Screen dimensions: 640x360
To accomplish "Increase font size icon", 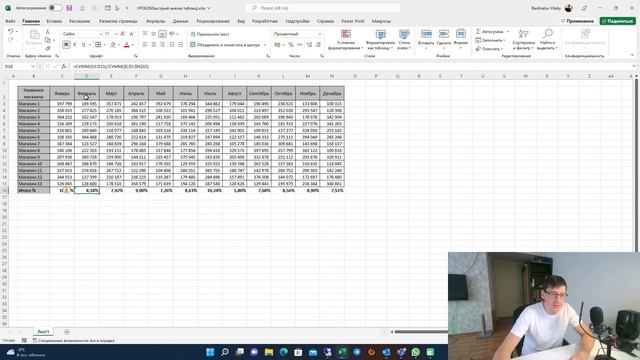I will pyautogui.click(x=123, y=34).
